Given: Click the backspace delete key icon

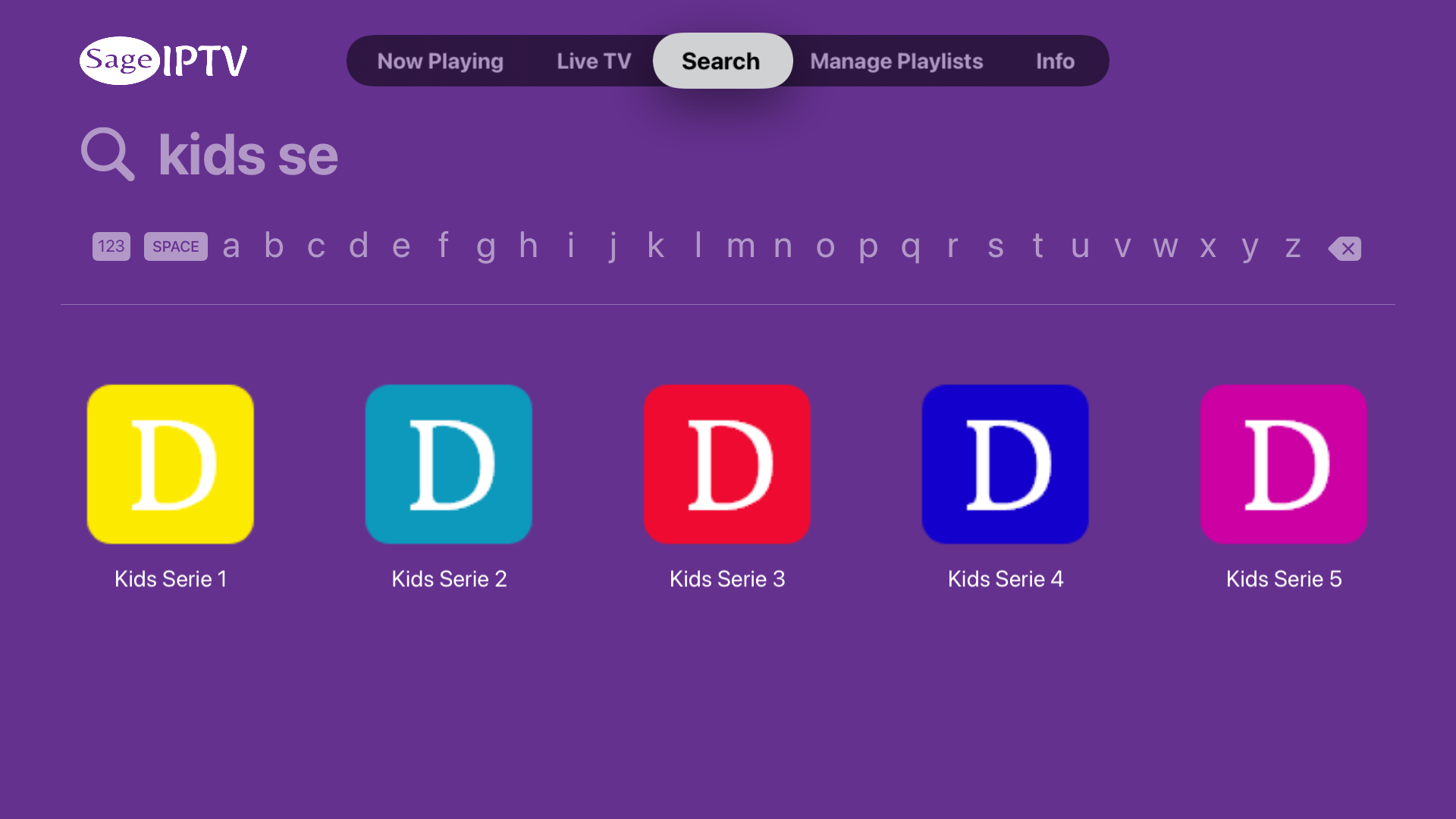Looking at the screenshot, I should [x=1345, y=248].
